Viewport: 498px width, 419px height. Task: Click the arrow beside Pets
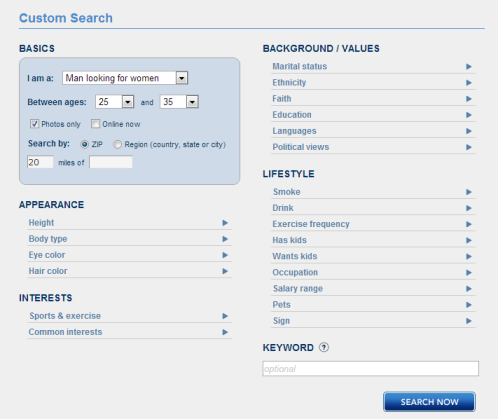pyautogui.click(x=469, y=305)
